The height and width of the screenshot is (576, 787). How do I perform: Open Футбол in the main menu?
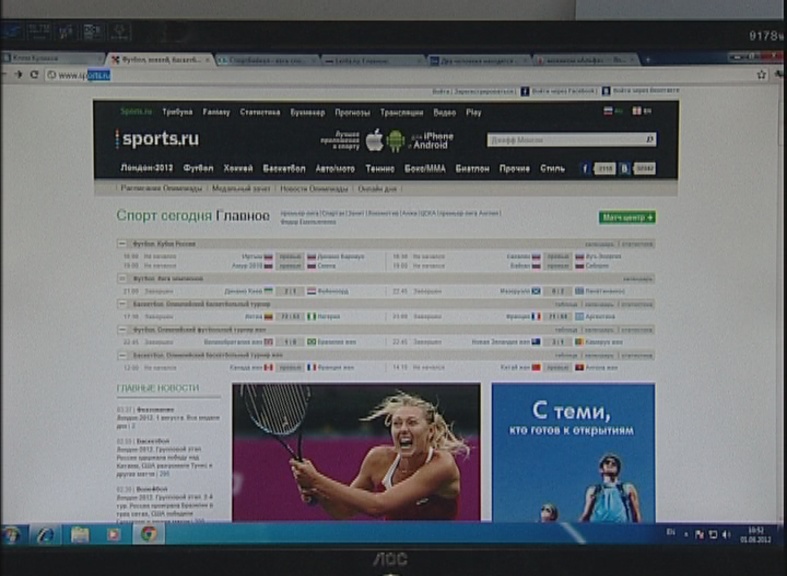click(x=198, y=169)
